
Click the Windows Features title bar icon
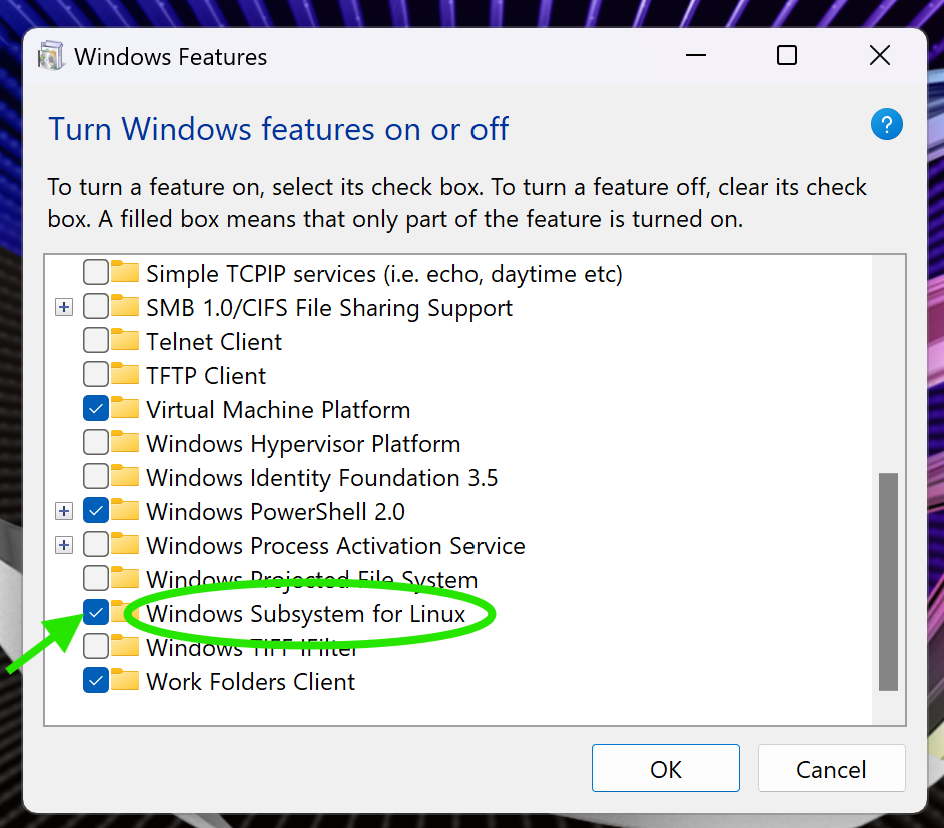(51, 56)
